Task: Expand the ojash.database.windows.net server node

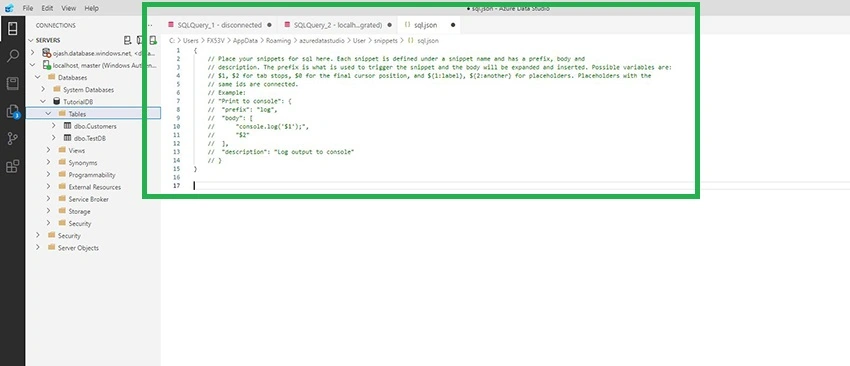Action: [x=33, y=53]
